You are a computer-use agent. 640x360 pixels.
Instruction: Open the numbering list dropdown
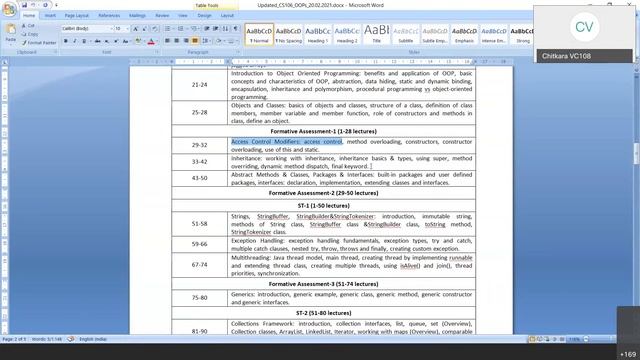pyautogui.click(x=187, y=29)
